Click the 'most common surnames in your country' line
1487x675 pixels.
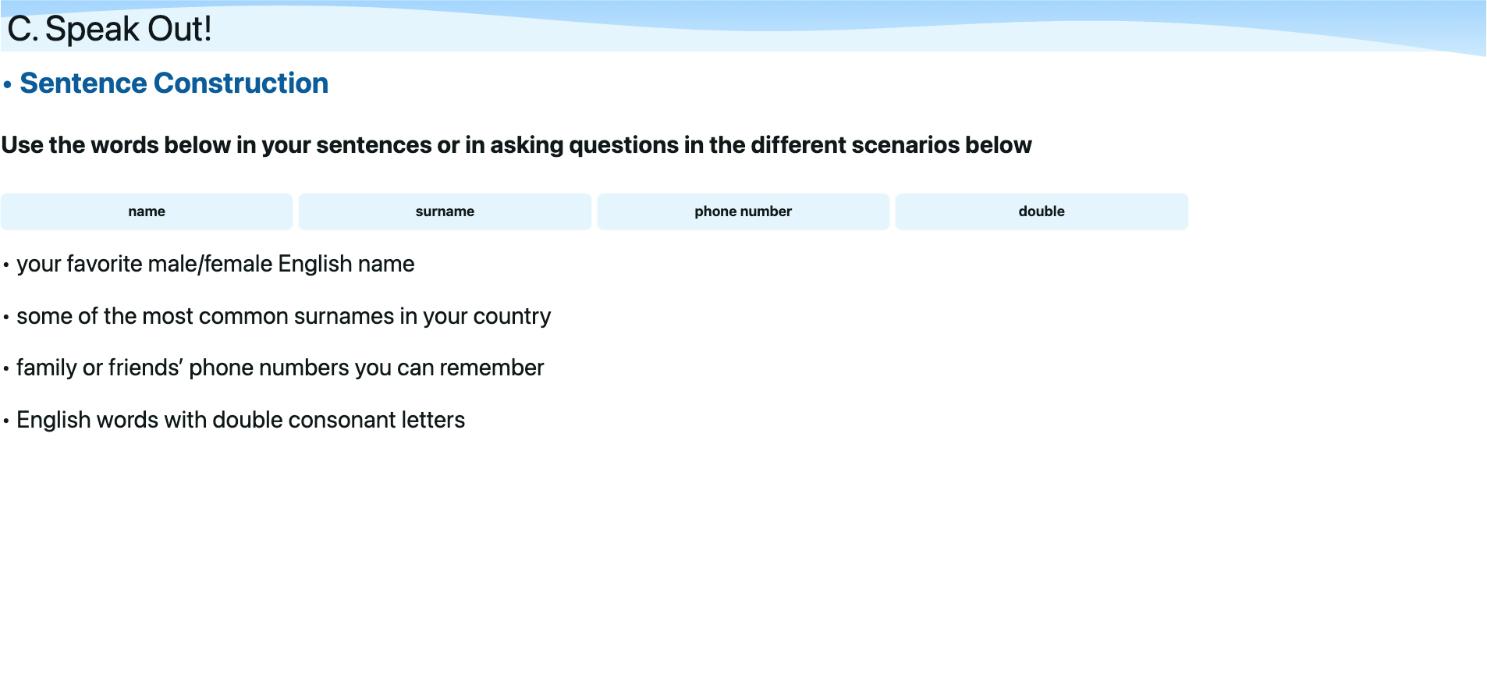coord(284,316)
